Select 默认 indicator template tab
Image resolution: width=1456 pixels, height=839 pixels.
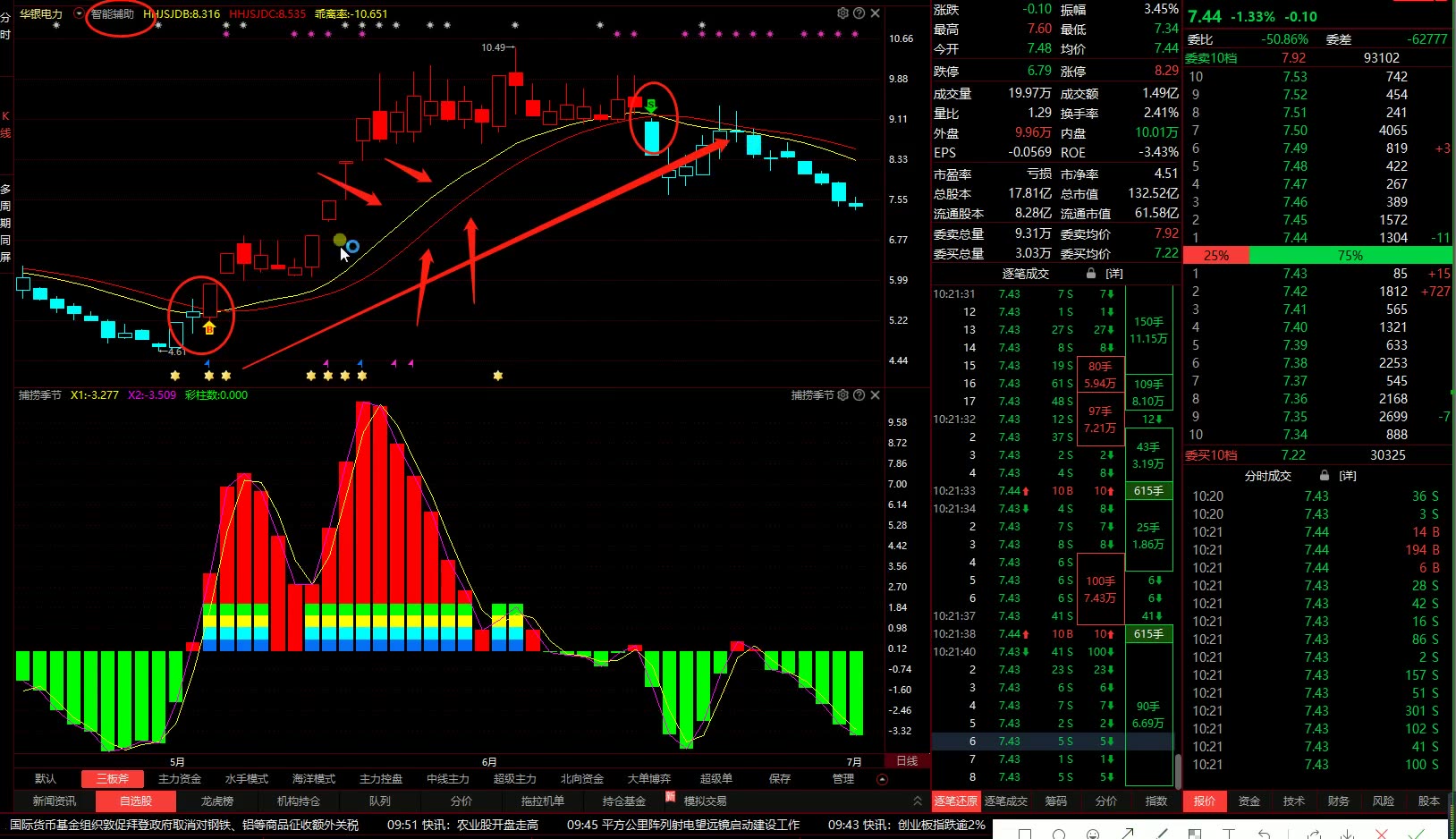click(x=45, y=779)
